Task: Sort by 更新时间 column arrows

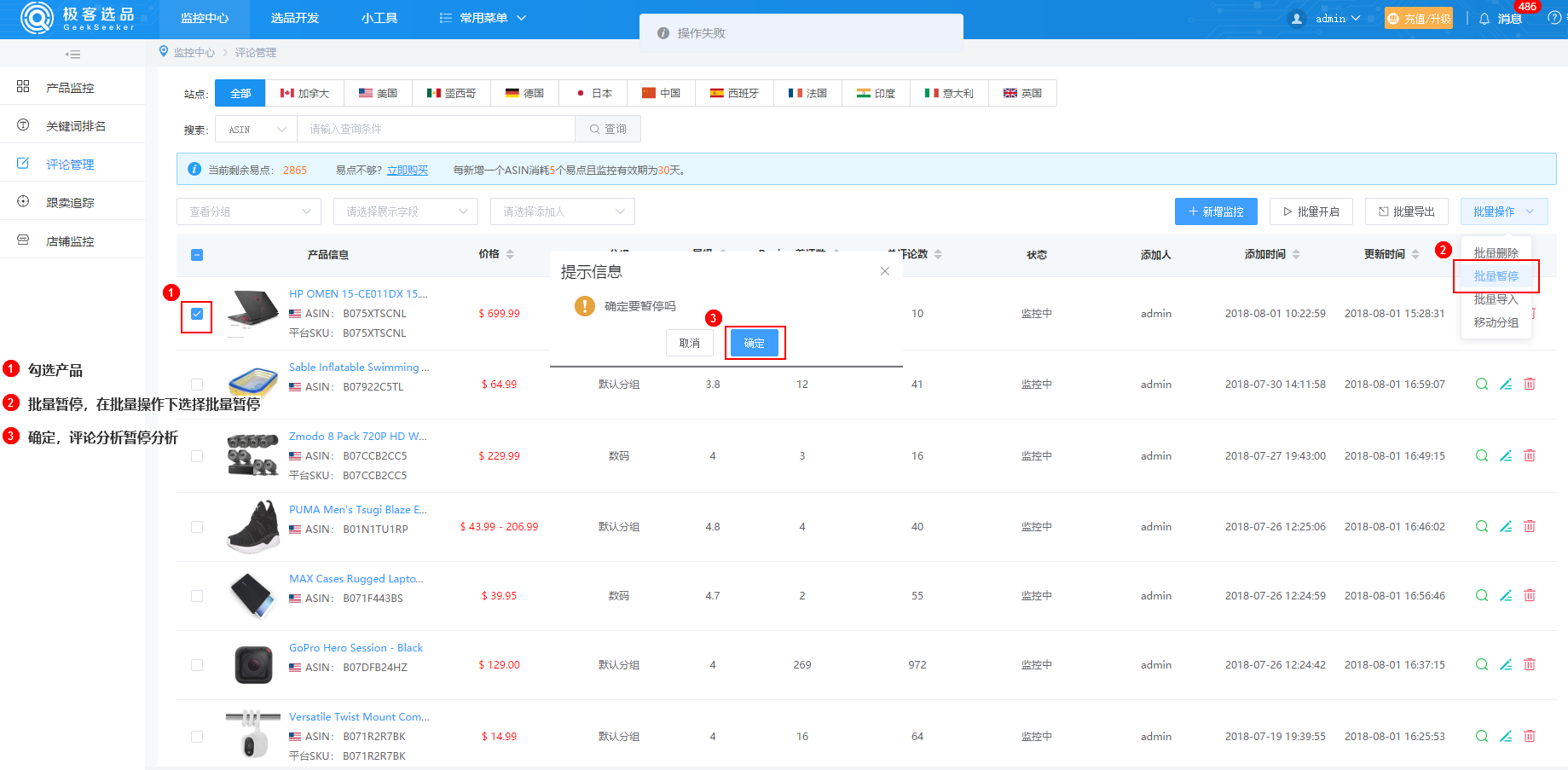Action: (x=1415, y=254)
